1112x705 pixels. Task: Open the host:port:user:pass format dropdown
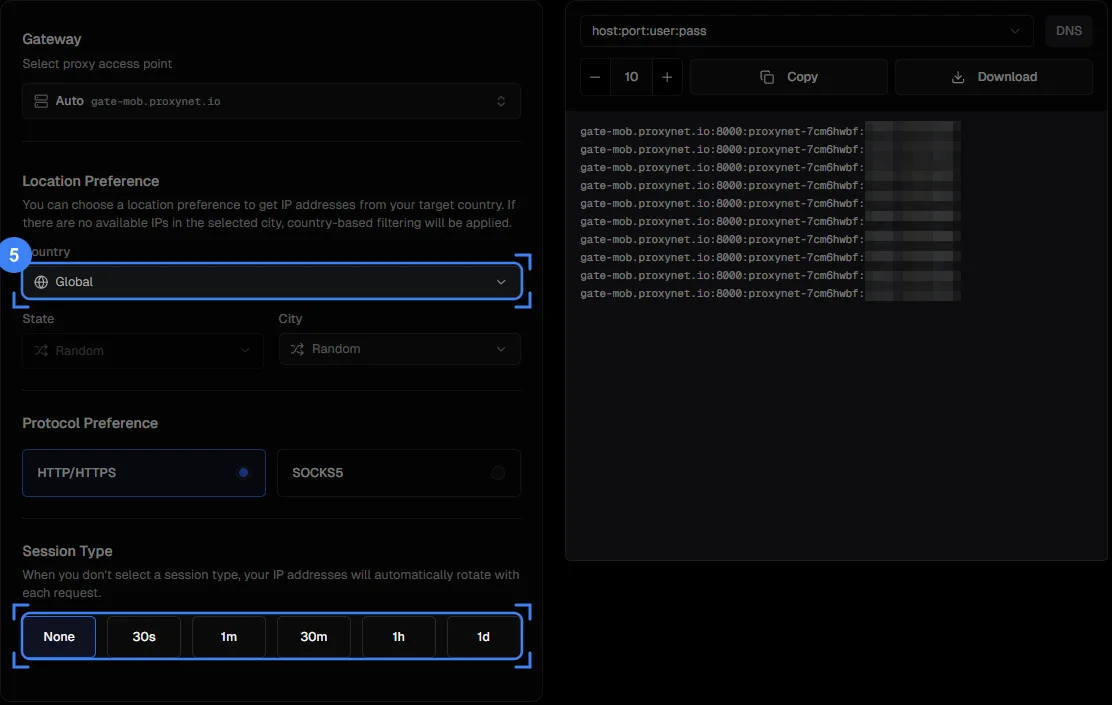[806, 31]
